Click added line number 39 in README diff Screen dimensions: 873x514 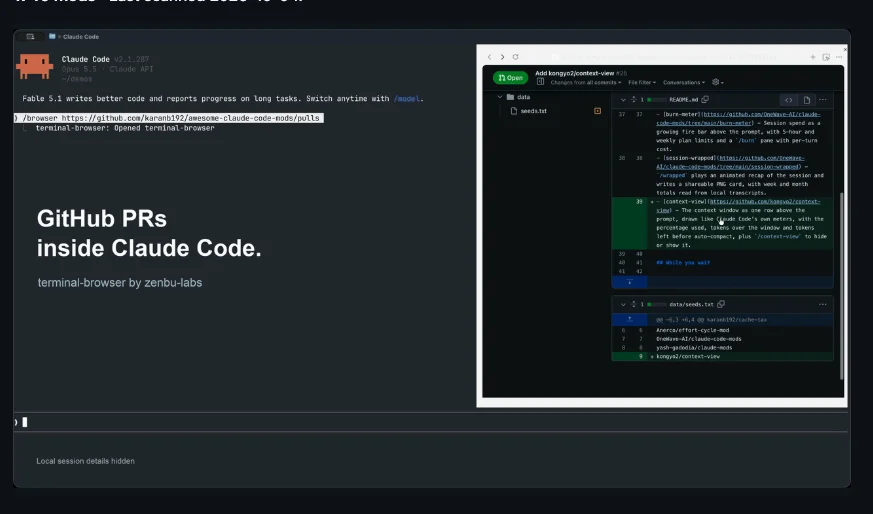click(x=639, y=202)
